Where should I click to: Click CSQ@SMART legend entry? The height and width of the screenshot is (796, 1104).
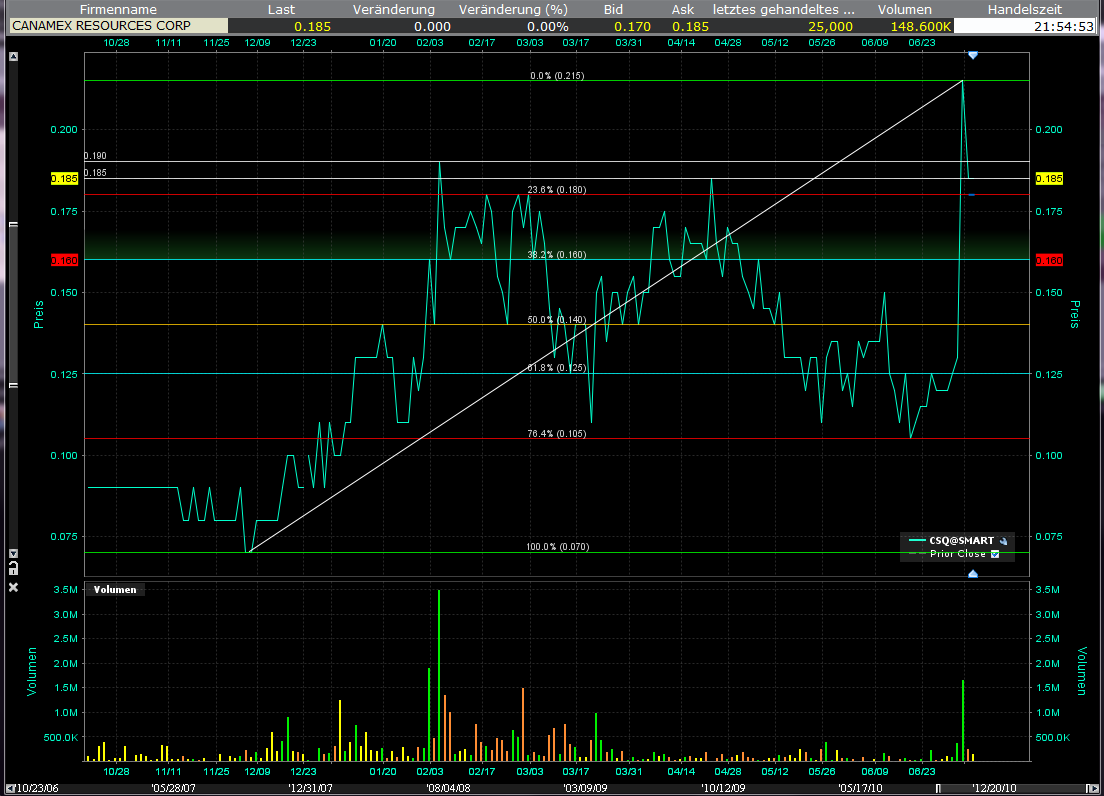pos(961,541)
